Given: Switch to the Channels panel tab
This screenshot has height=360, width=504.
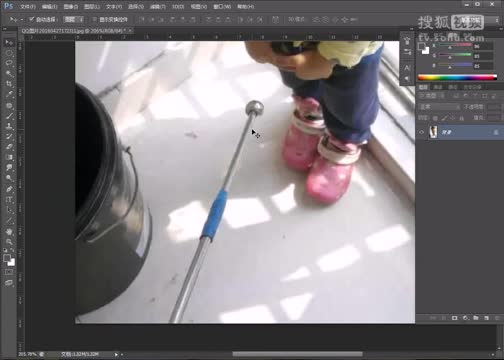Looking at the screenshot, I should [x=438, y=87].
